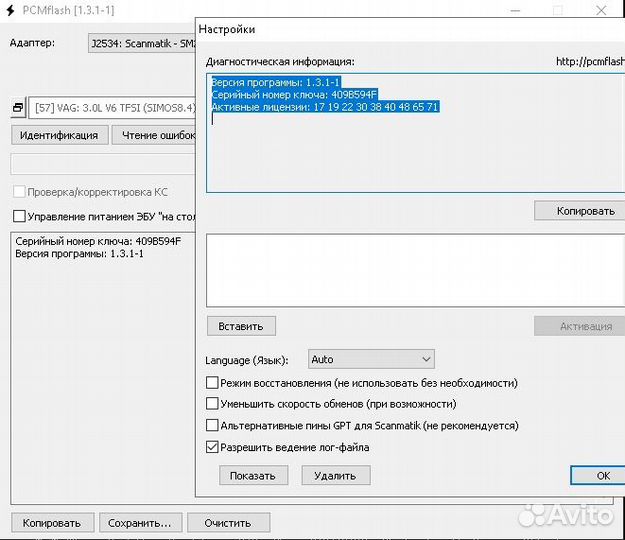Close the PCMflash main window
The image size is (625, 540).
(601, 10)
